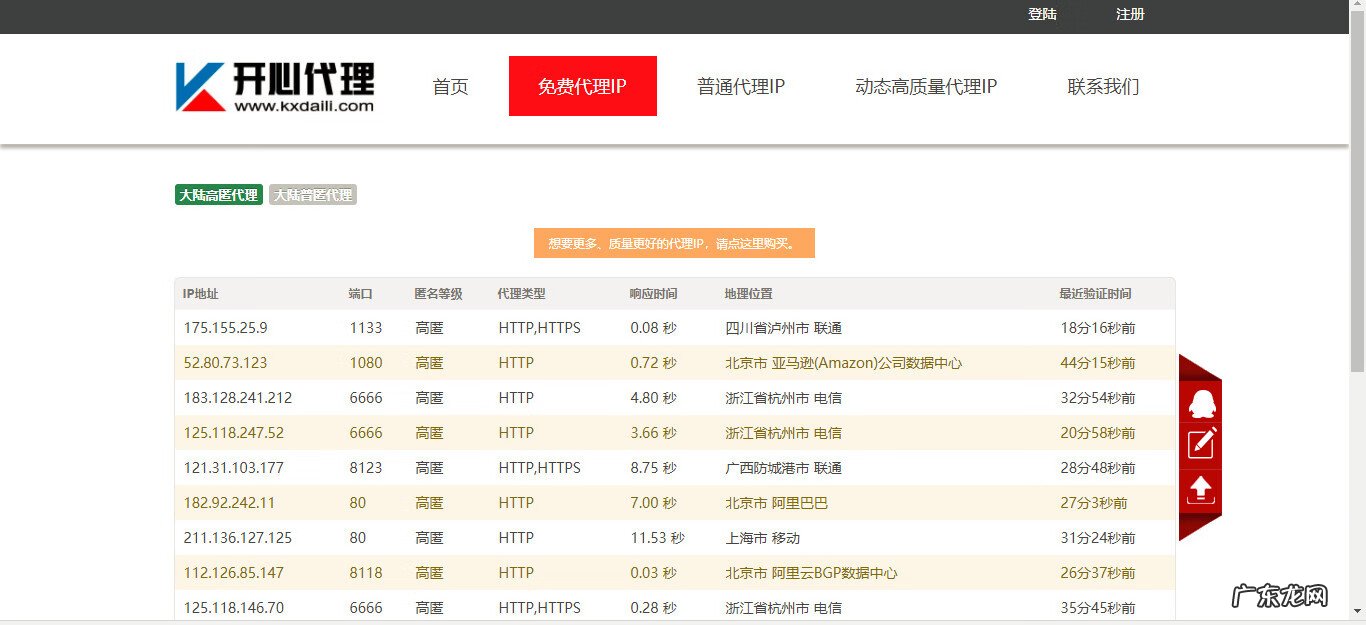Click the 注册 register link
The height and width of the screenshot is (625, 1366).
point(1130,15)
